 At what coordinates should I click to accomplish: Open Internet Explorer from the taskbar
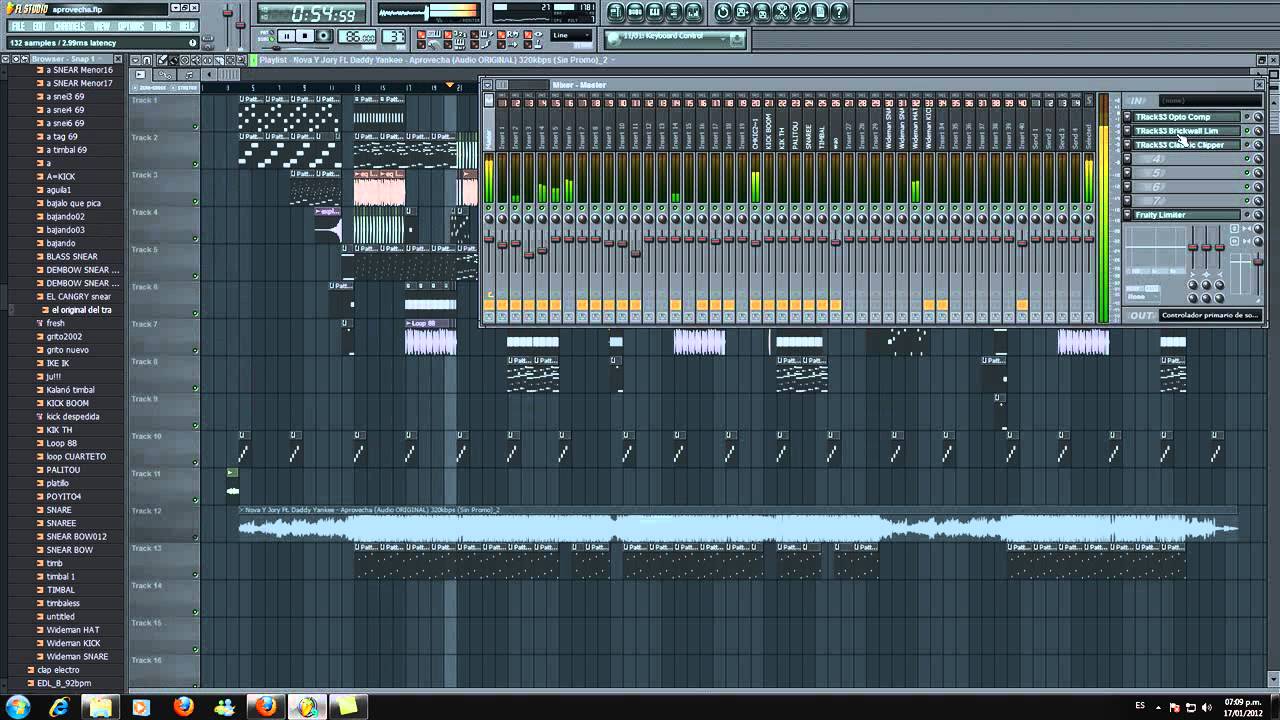(x=59, y=706)
